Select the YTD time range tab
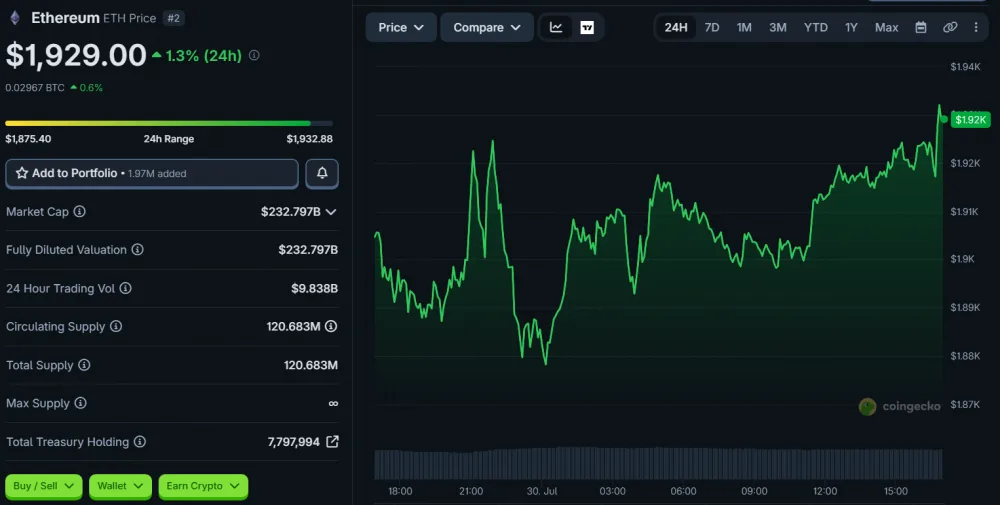 [816, 27]
